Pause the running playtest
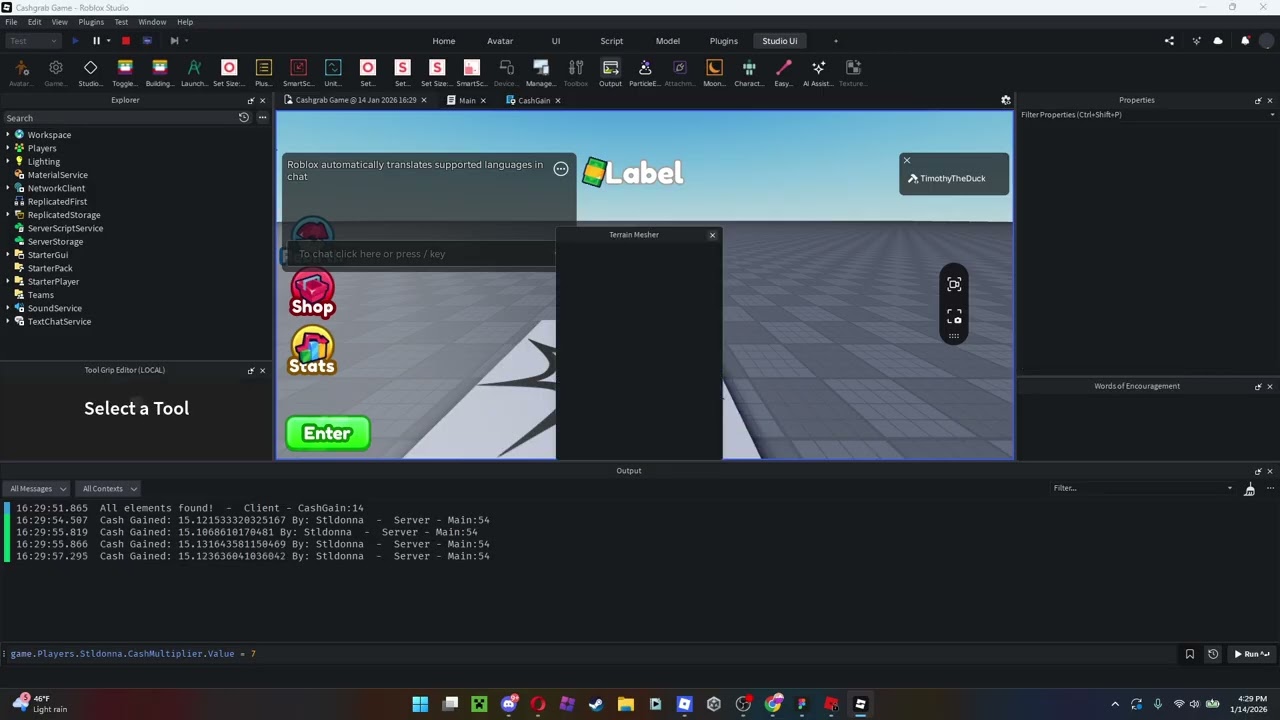The width and height of the screenshot is (1280, 720). pyautogui.click(x=96, y=41)
